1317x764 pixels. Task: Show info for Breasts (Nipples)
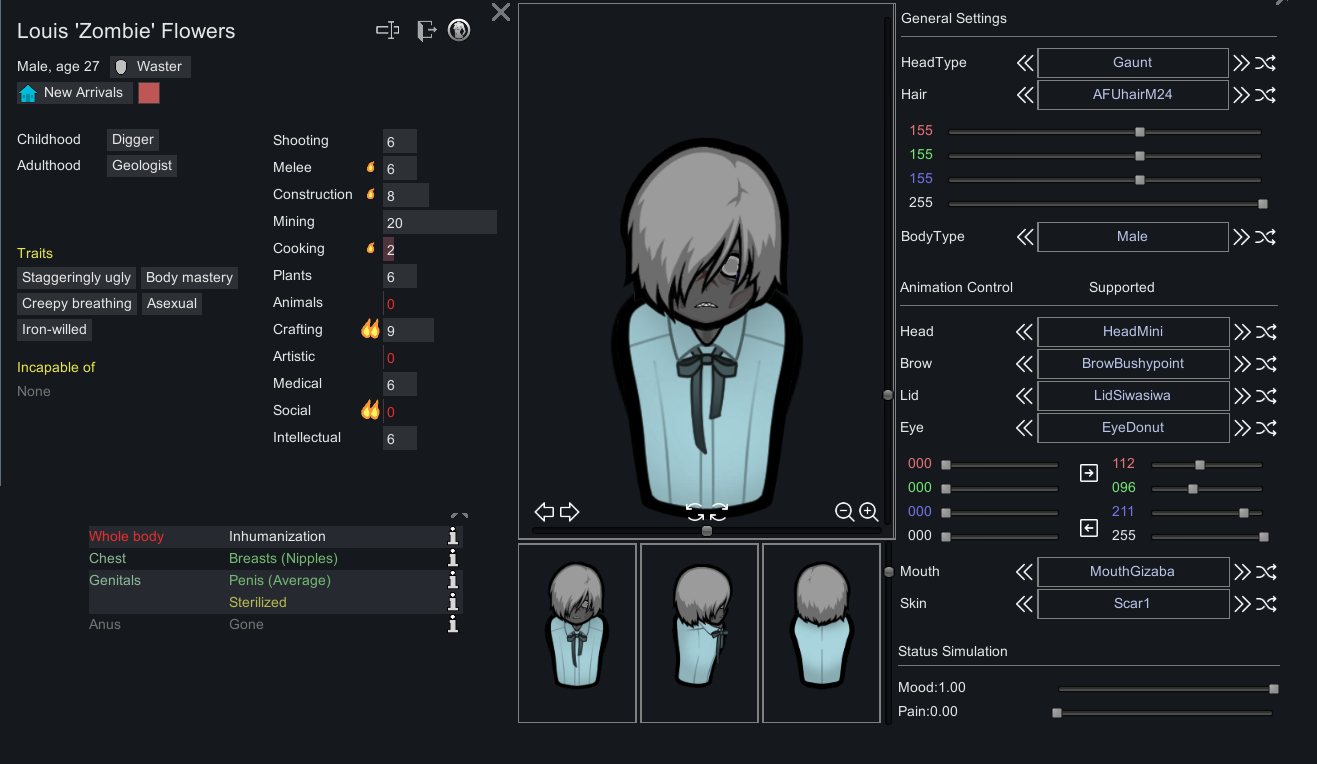[x=453, y=559]
